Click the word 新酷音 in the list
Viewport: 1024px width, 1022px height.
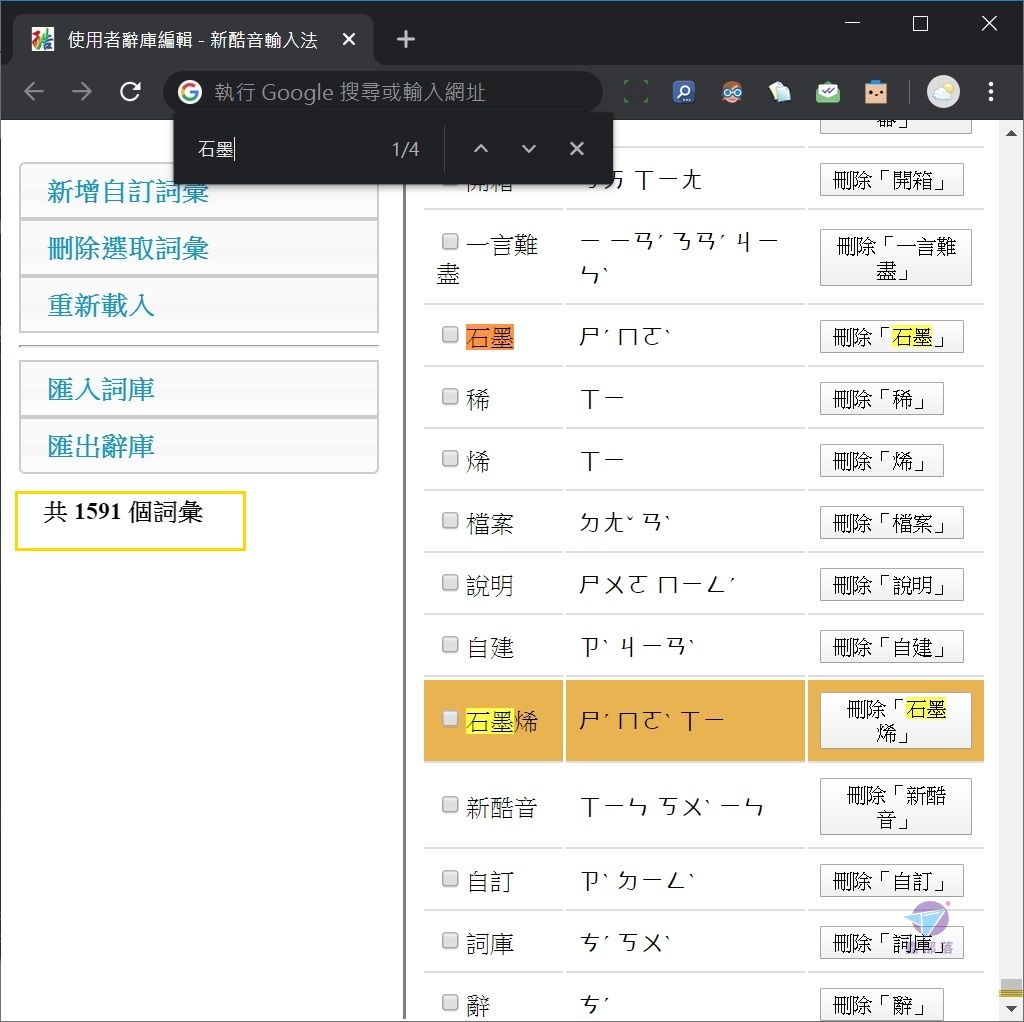pos(502,808)
